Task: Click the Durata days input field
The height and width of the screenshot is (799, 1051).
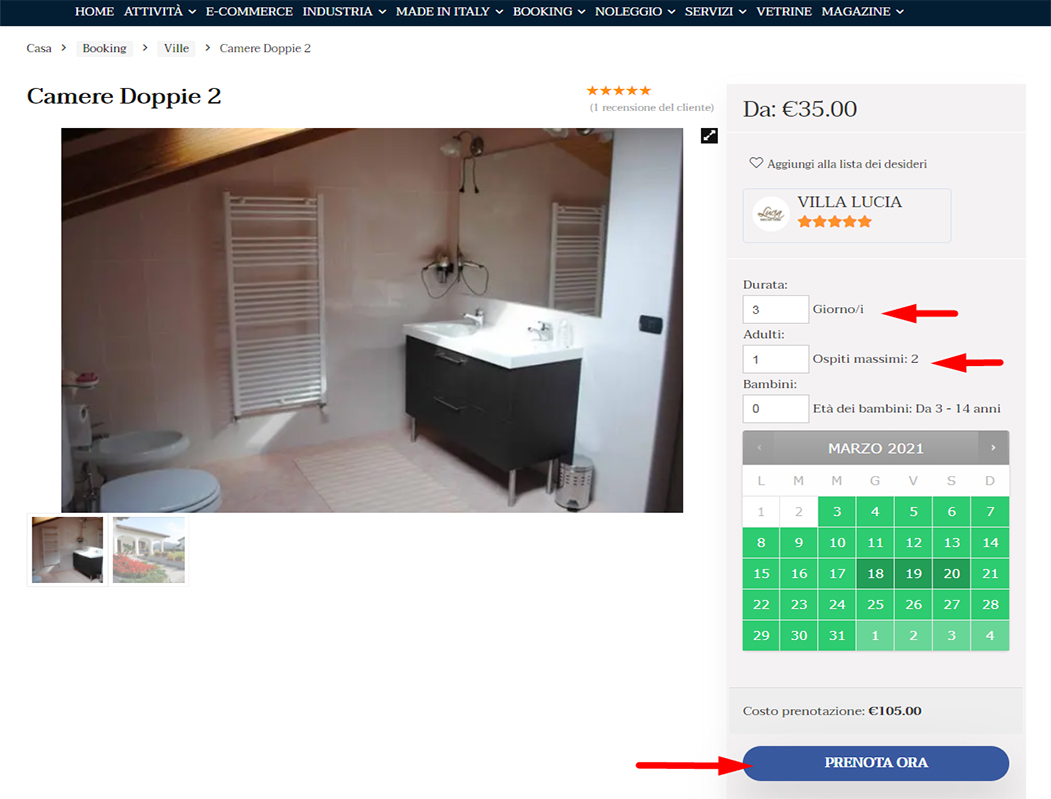Action: click(776, 310)
